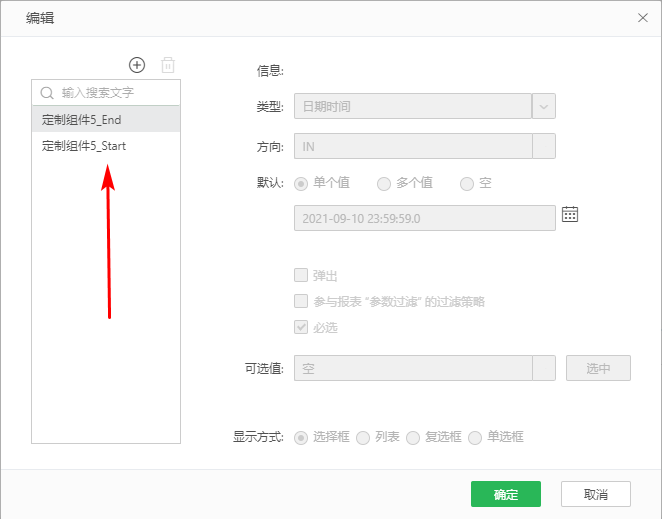This screenshot has height=519, width=662.
Task: Expand the 可选值 dropdown
Action: click(544, 368)
